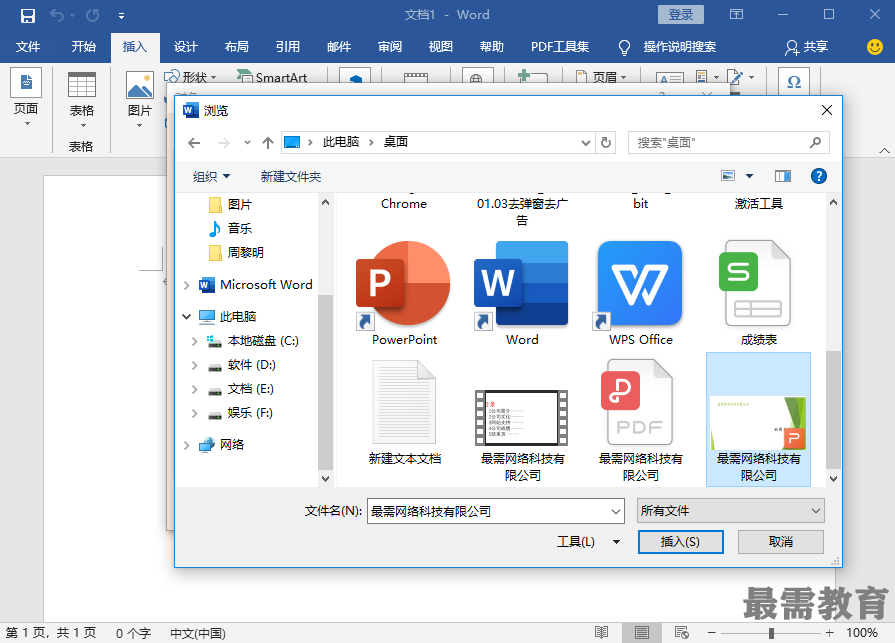Image resolution: width=895 pixels, height=643 pixels.
Task: Change the file view layout icon
Action: tap(728, 176)
